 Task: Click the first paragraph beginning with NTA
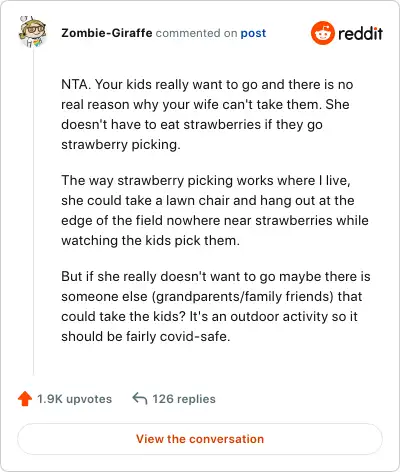click(x=207, y=114)
